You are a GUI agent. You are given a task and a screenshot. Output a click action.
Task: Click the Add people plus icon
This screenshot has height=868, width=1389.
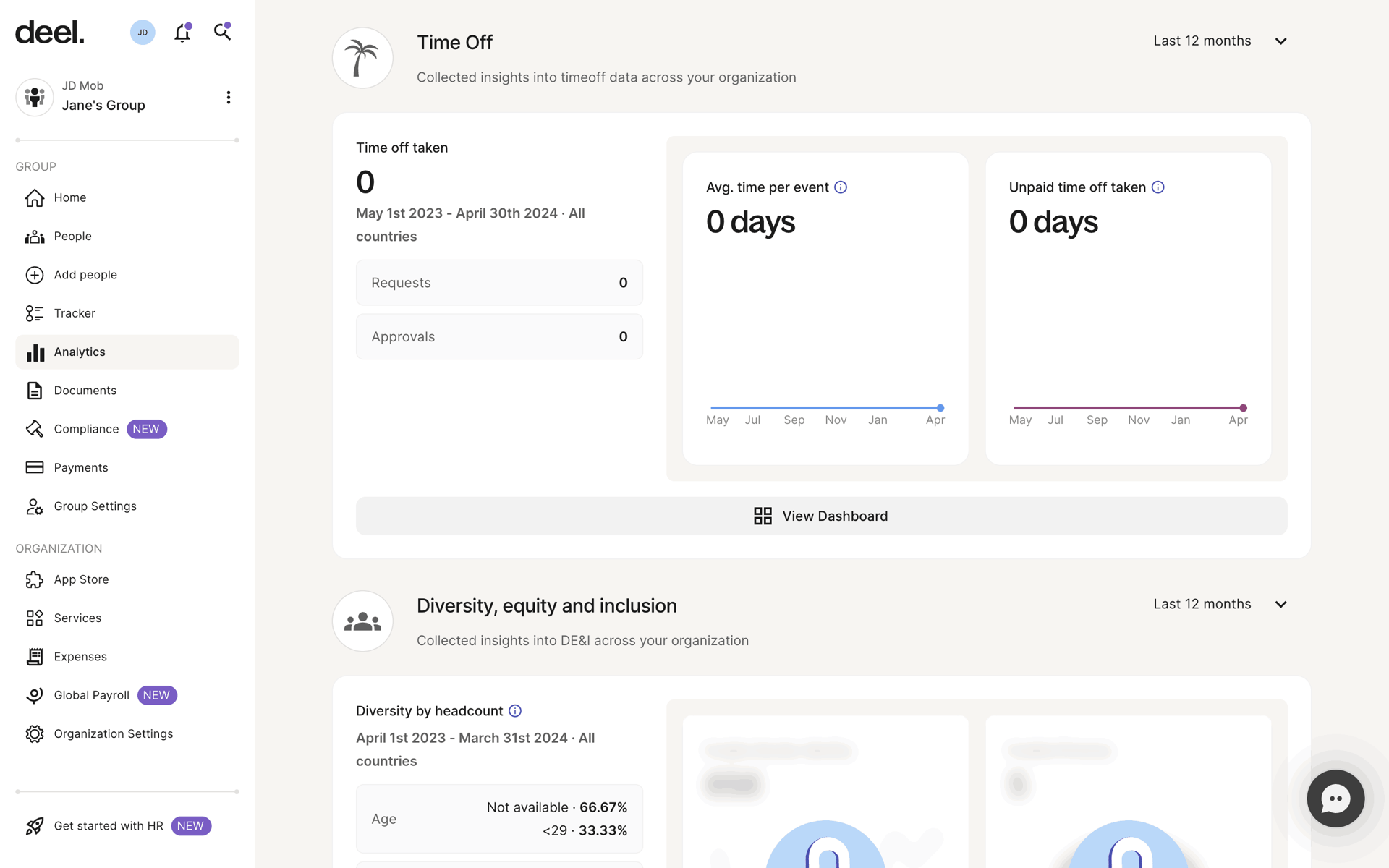[x=35, y=275]
